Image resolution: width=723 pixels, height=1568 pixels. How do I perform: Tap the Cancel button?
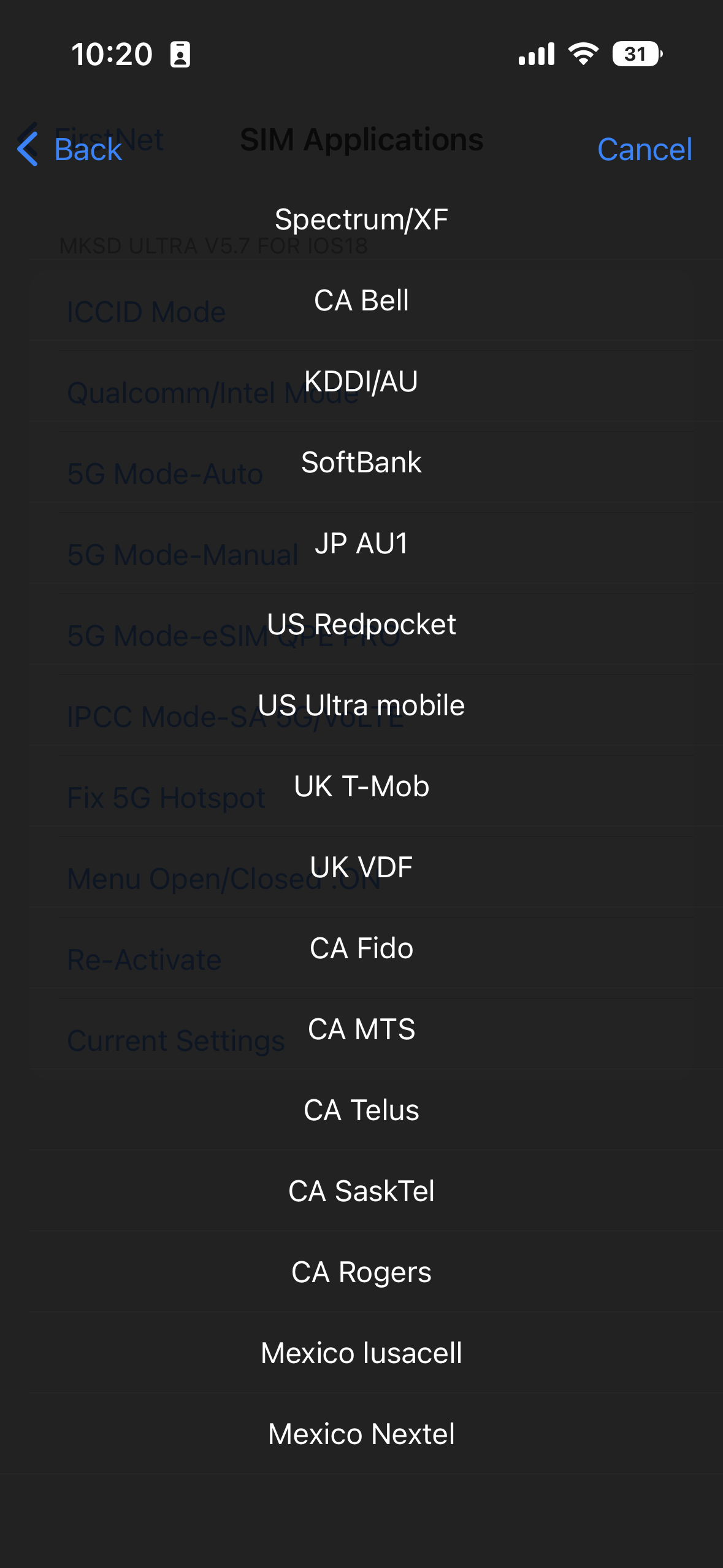pos(645,149)
